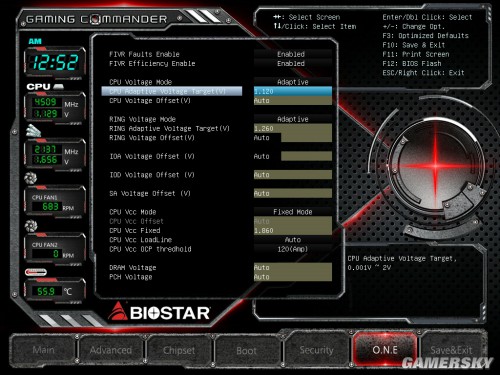Open the Save&Exit tab
The image size is (500, 375).
[451, 350]
